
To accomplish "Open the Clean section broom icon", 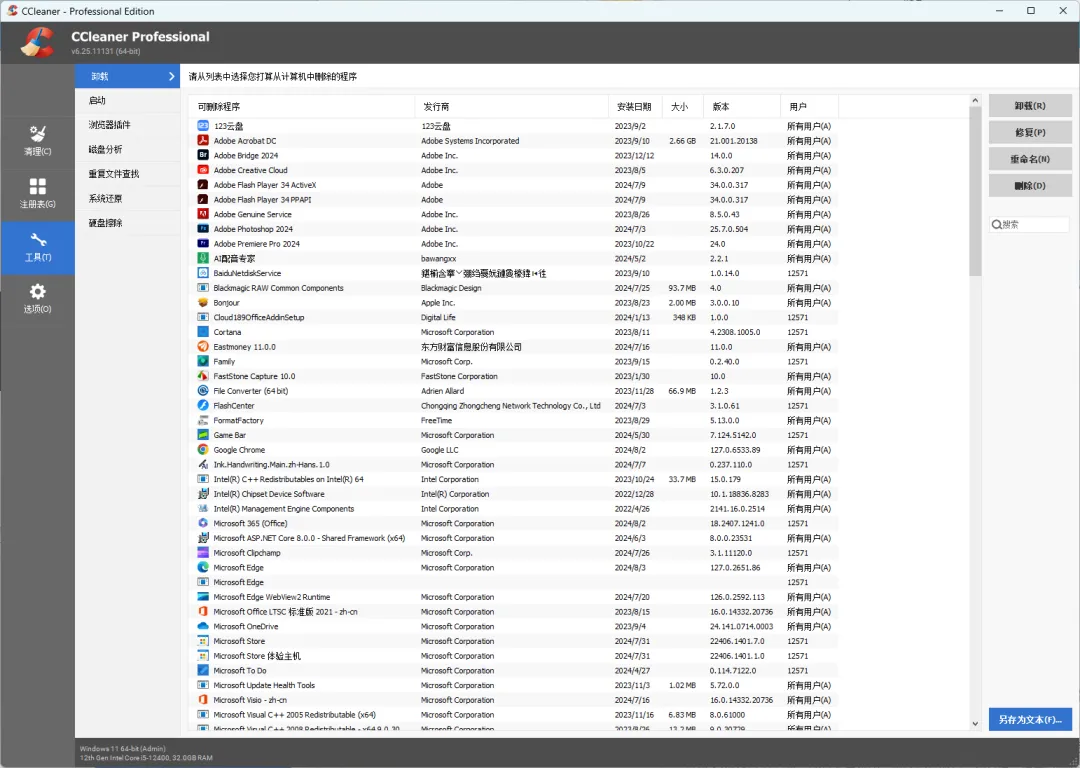I will (x=37, y=134).
